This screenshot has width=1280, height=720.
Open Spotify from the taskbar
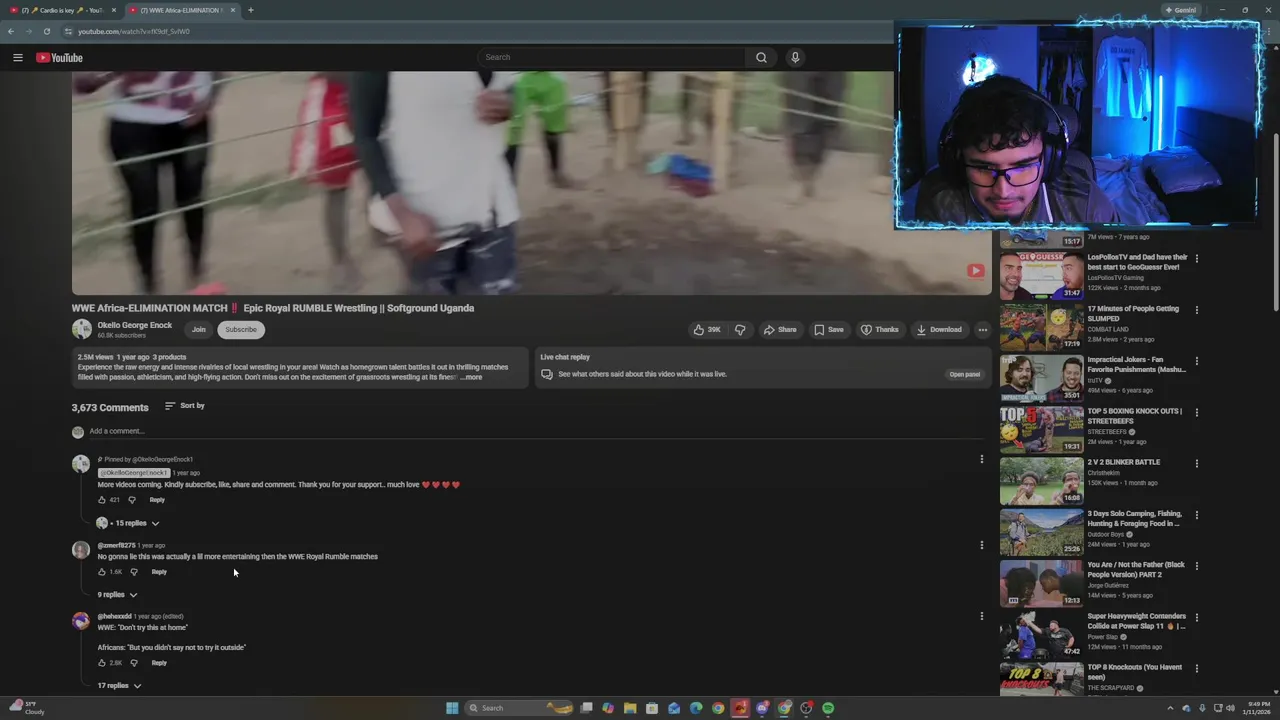click(x=828, y=708)
